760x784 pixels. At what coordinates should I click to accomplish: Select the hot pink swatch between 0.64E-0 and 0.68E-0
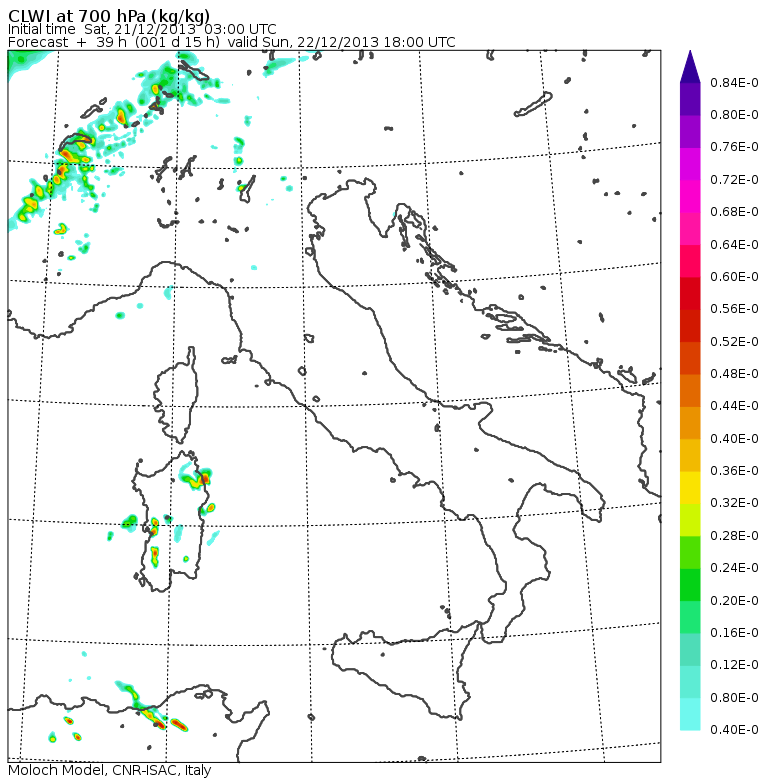690,229
